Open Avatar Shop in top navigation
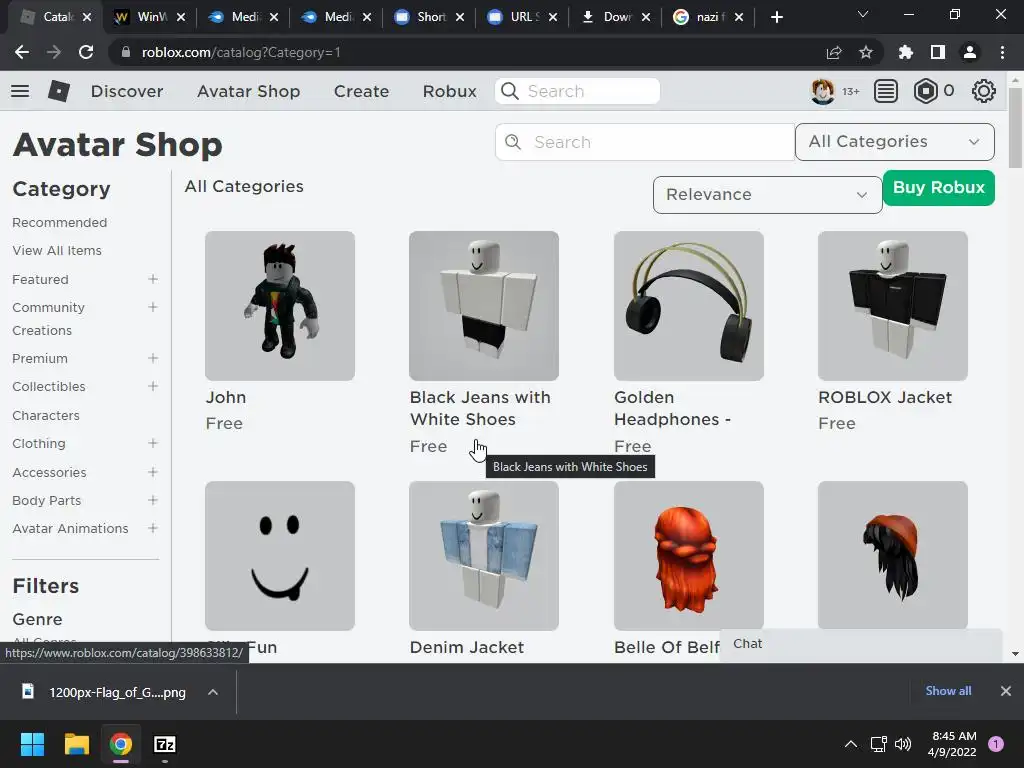Viewport: 1024px width, 768px height. click(249, 91)
